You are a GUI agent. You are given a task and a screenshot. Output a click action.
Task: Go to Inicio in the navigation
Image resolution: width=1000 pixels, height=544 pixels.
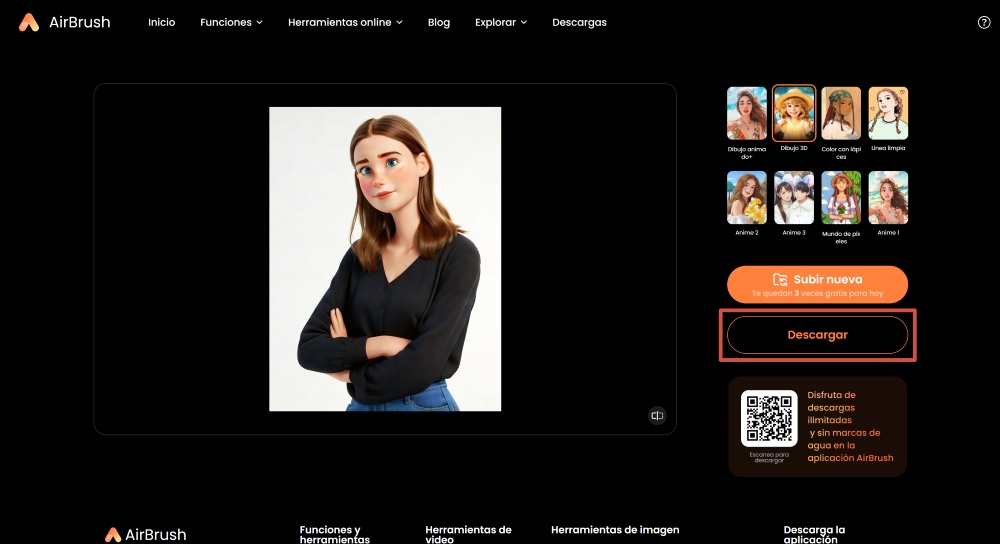point(161,22)
